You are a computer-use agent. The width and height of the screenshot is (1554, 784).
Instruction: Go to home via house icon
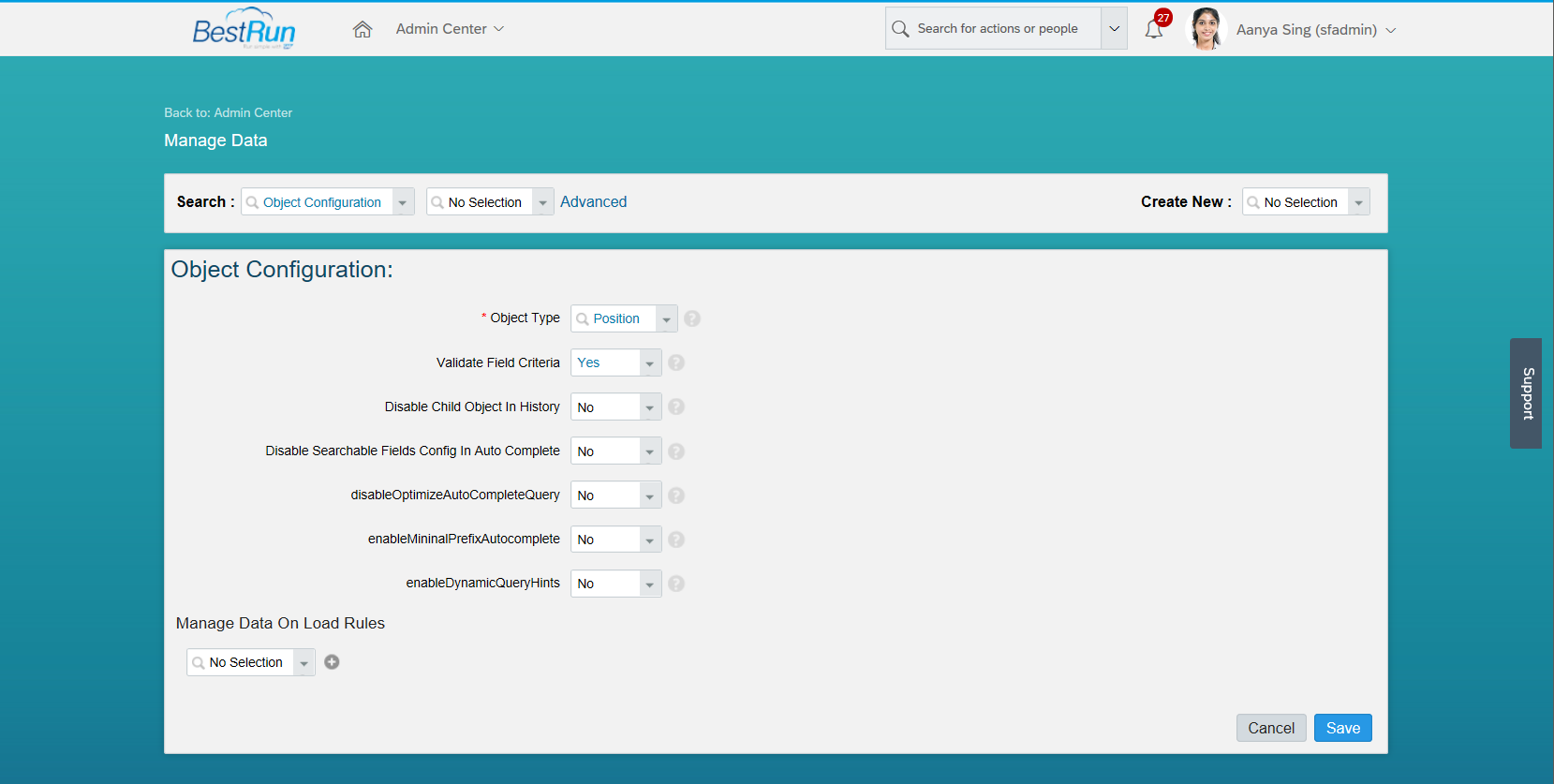[363, 29]
